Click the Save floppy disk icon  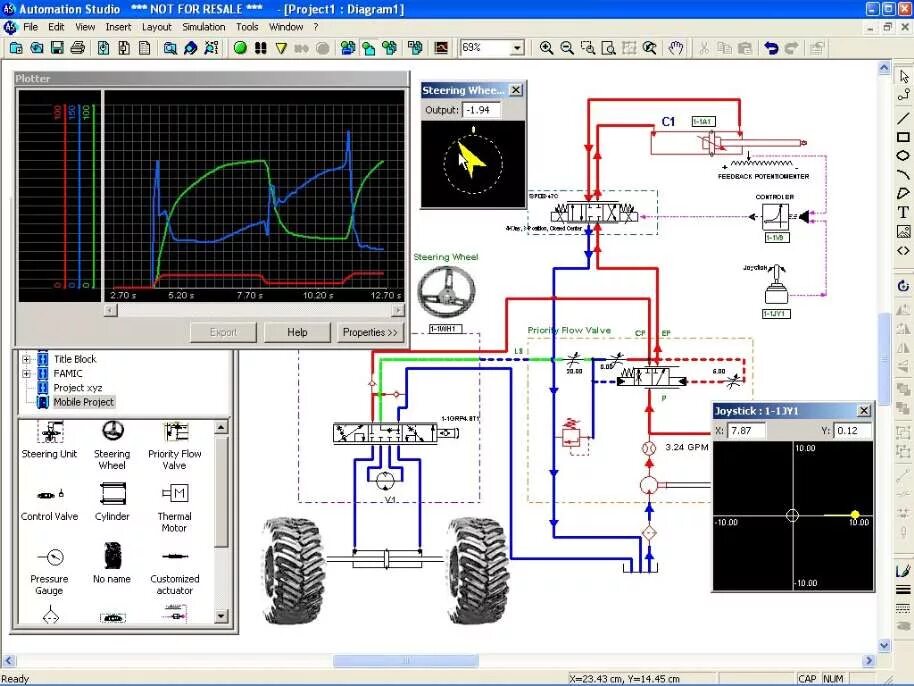point(57,48)
